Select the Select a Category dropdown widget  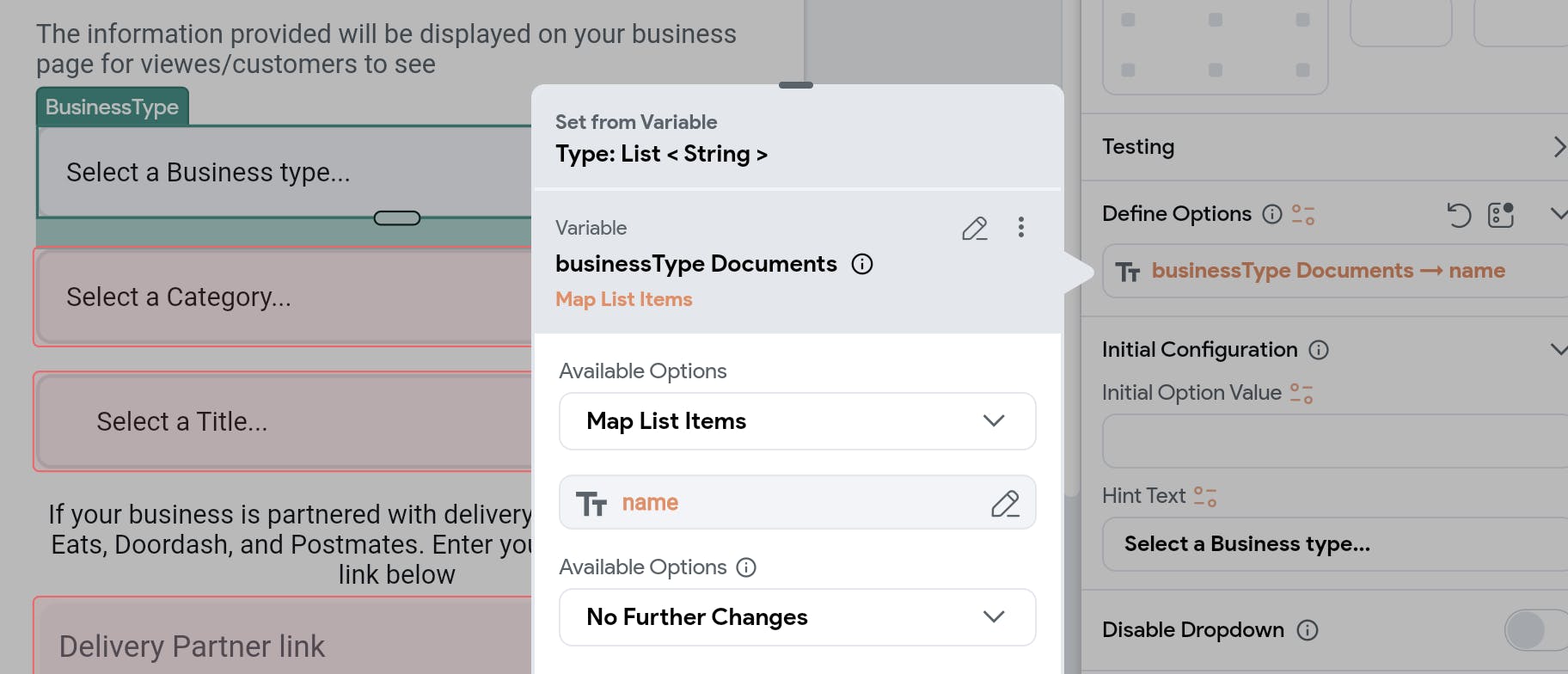(x=284, y=297)
